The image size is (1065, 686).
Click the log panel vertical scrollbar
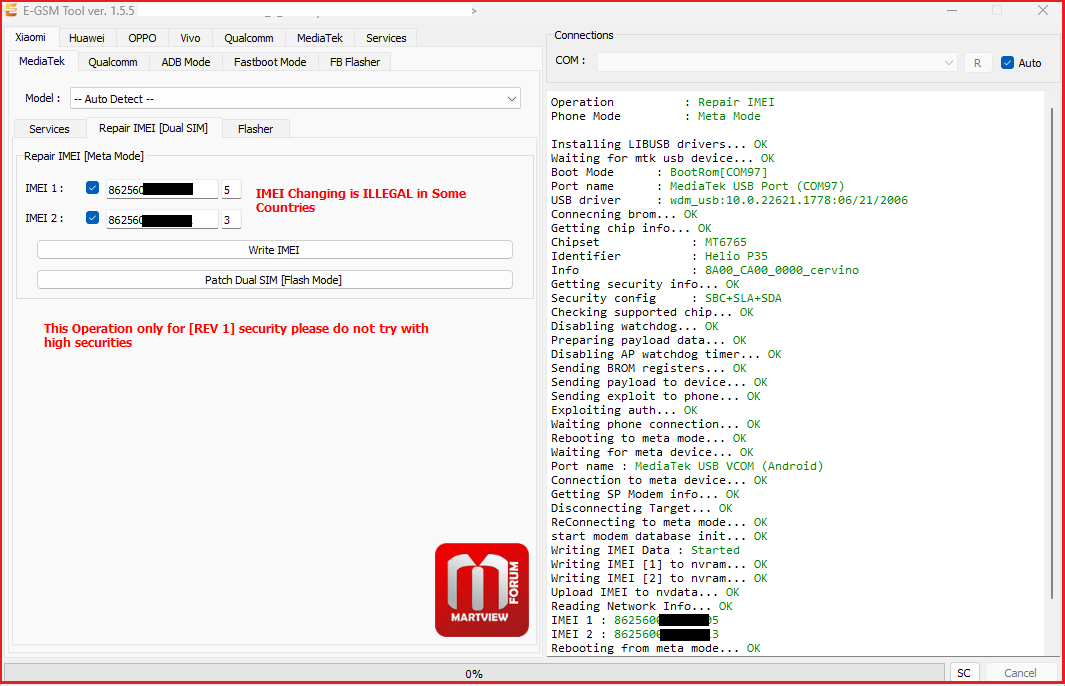pos(1052,353)
